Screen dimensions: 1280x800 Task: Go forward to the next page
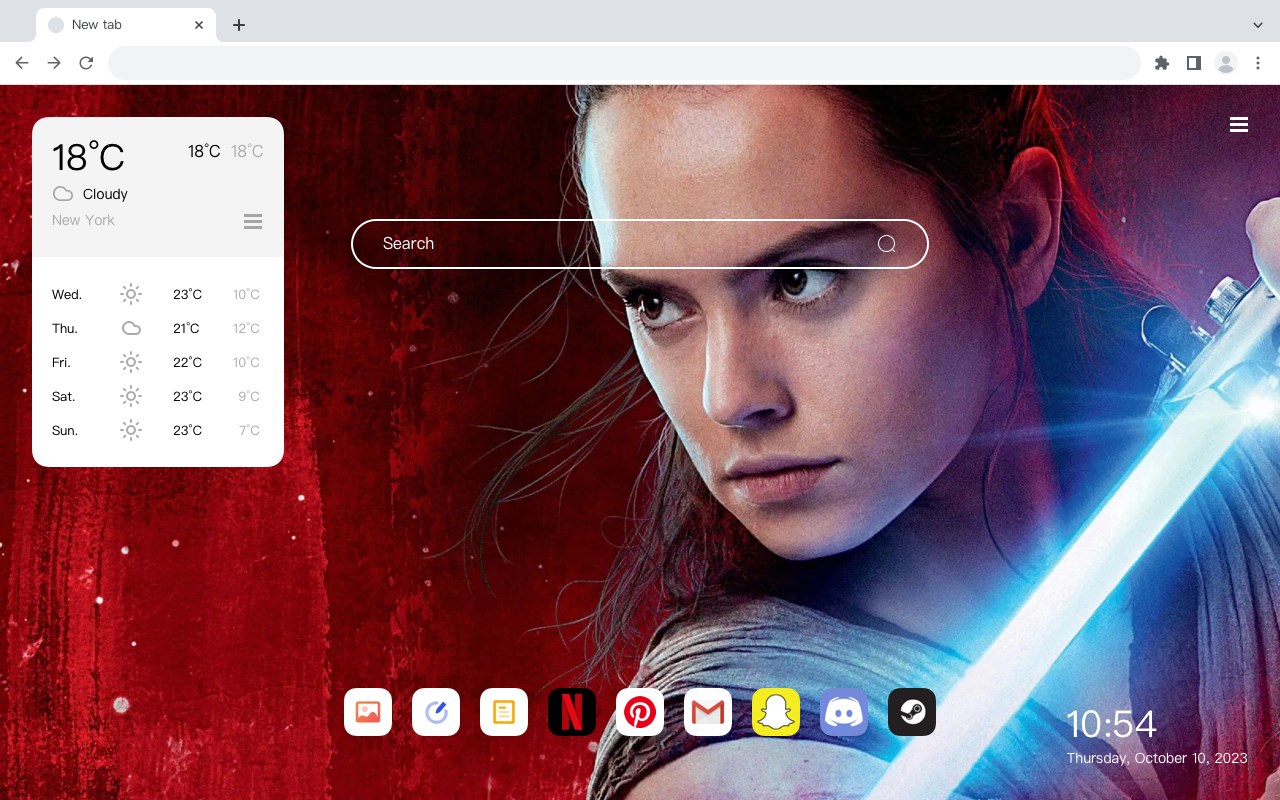[x=54, y=63]
